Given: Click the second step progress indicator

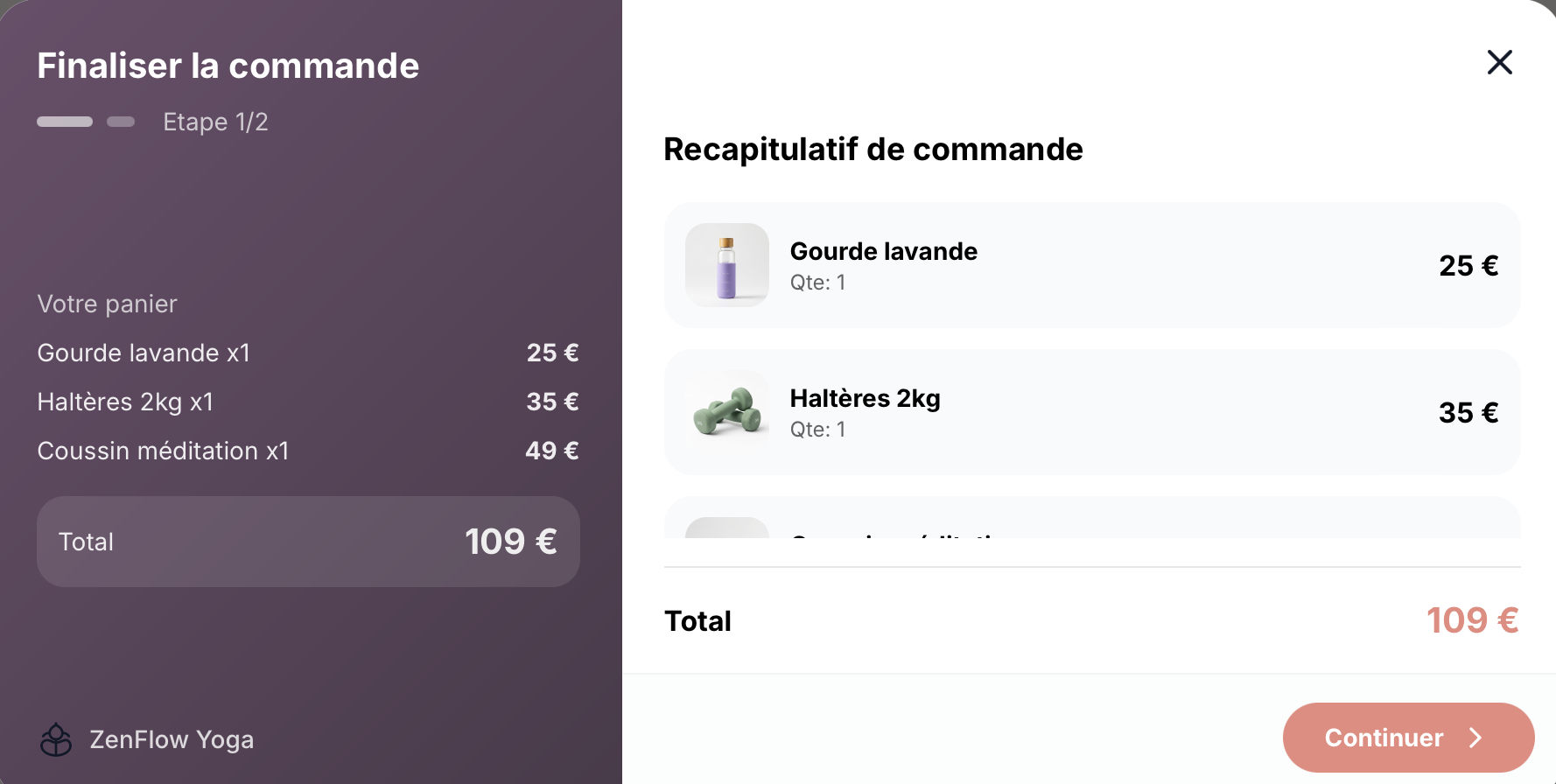Looking at the screenshot, I should point(121,122).
